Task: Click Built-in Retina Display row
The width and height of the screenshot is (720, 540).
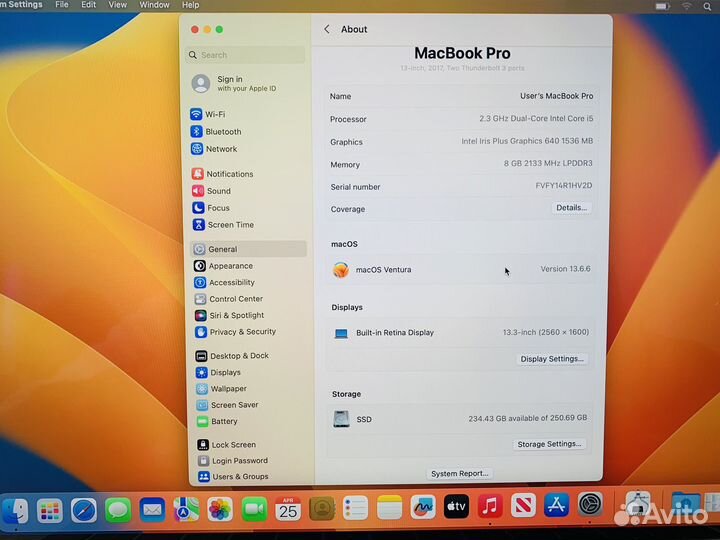Action: (x=461, y=332)
